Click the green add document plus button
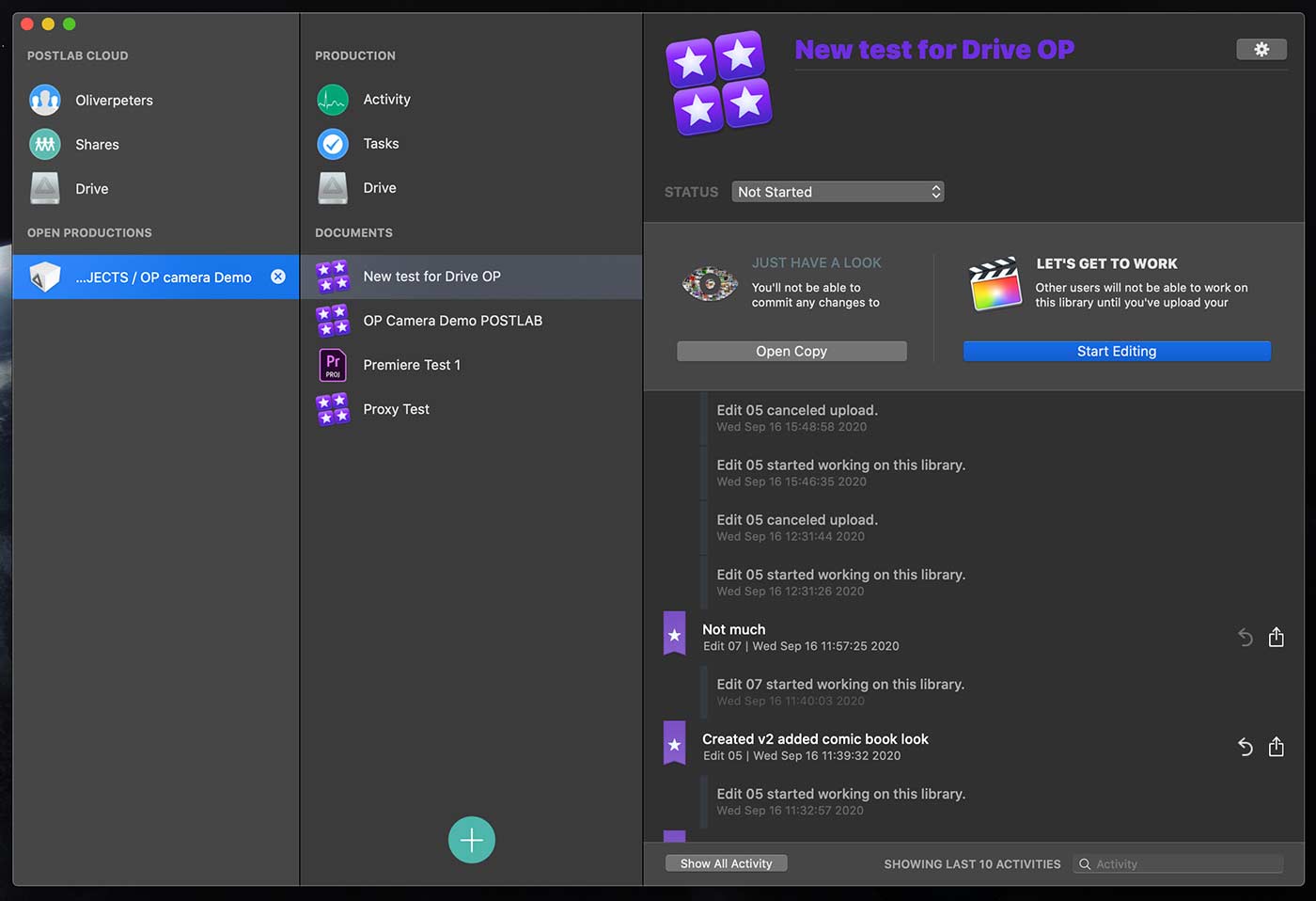Screen dimensions: 1316x901 click(x=472, y=840)
